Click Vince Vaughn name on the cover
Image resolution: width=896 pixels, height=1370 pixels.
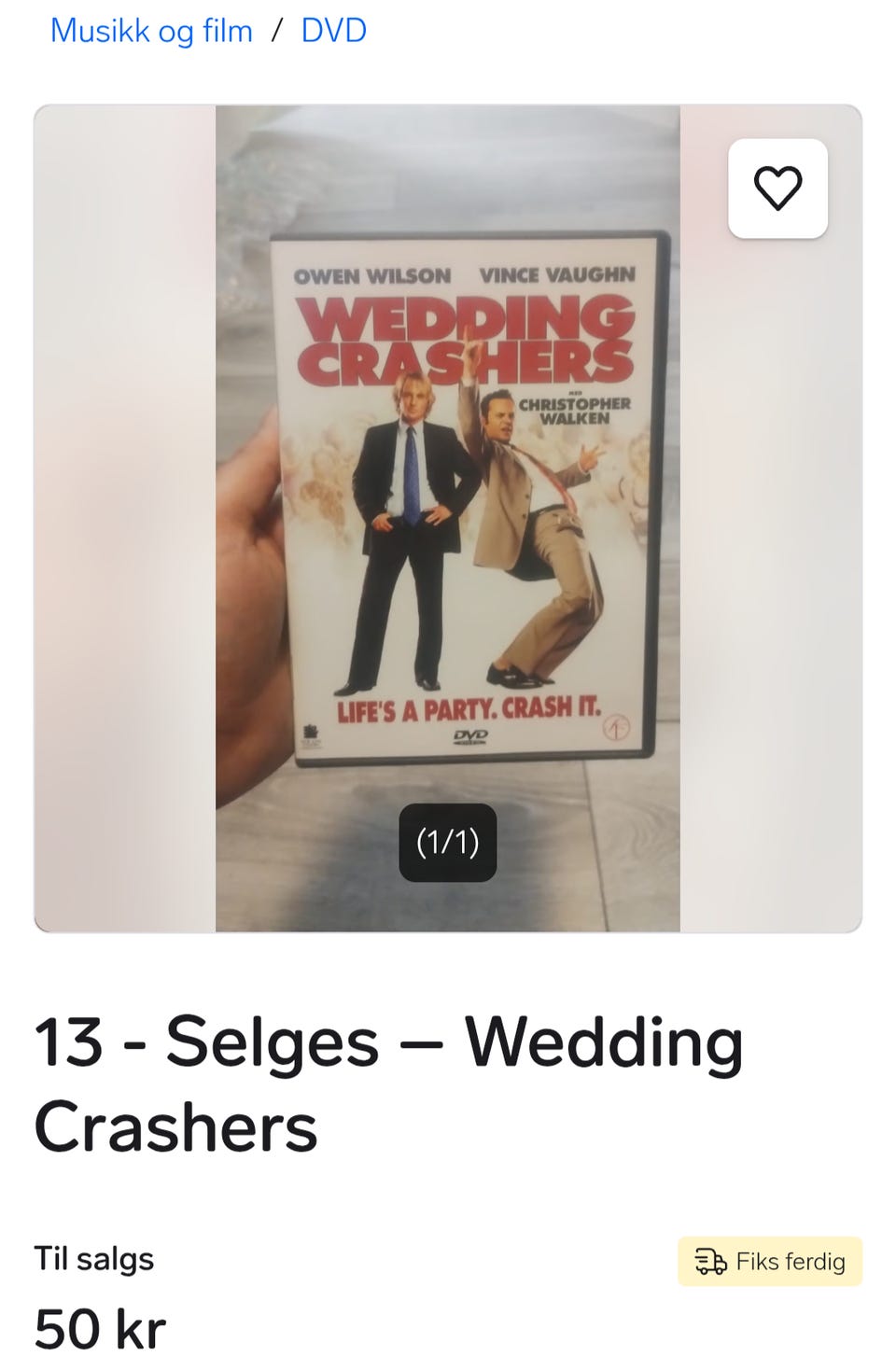(x=557, y=275)
